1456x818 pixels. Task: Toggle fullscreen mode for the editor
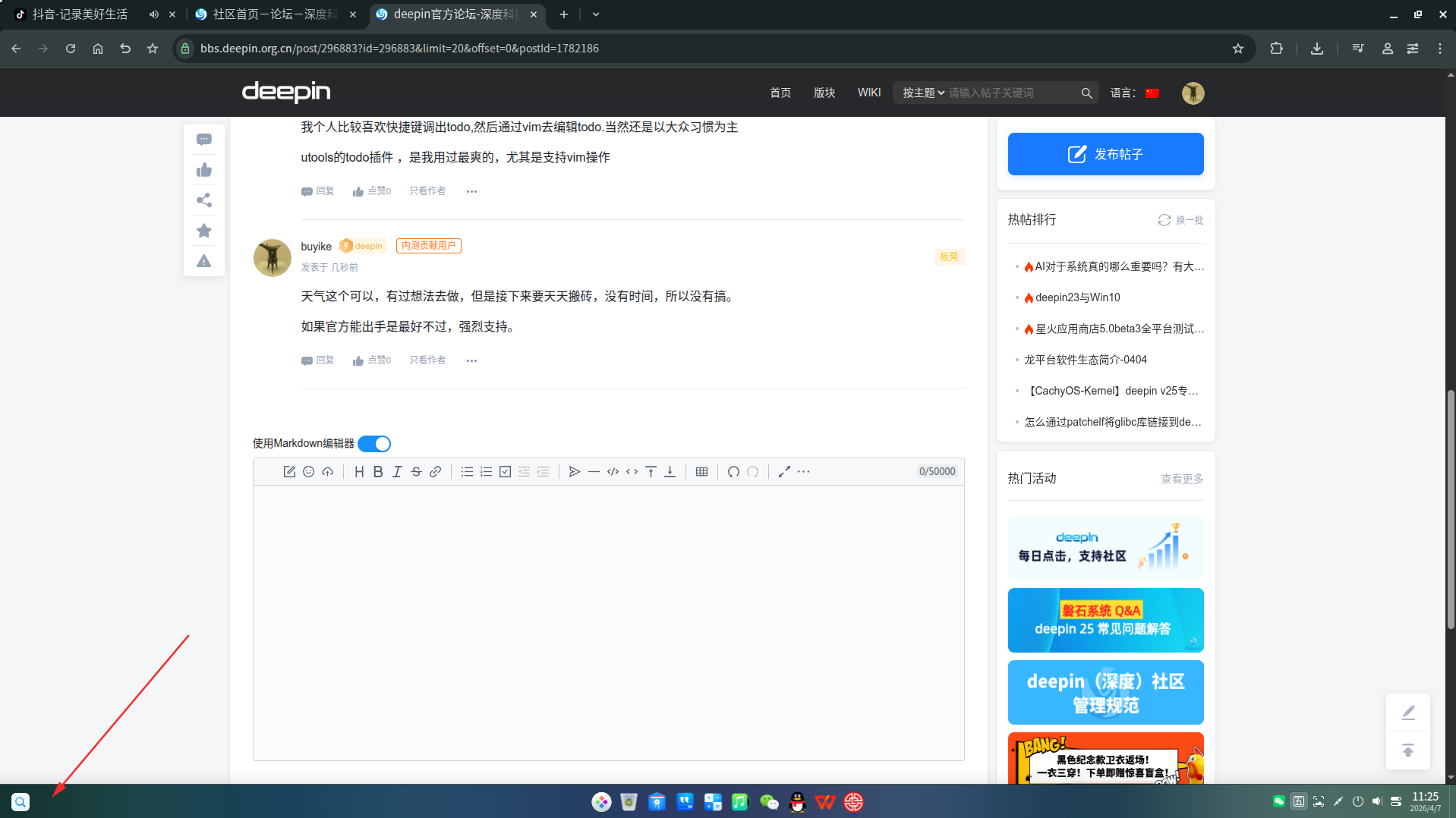[784, 472]
